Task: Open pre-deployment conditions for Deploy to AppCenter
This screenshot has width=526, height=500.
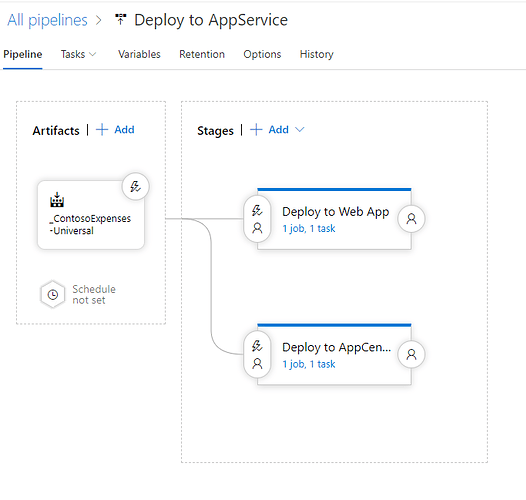Action: tap(257, 355)
